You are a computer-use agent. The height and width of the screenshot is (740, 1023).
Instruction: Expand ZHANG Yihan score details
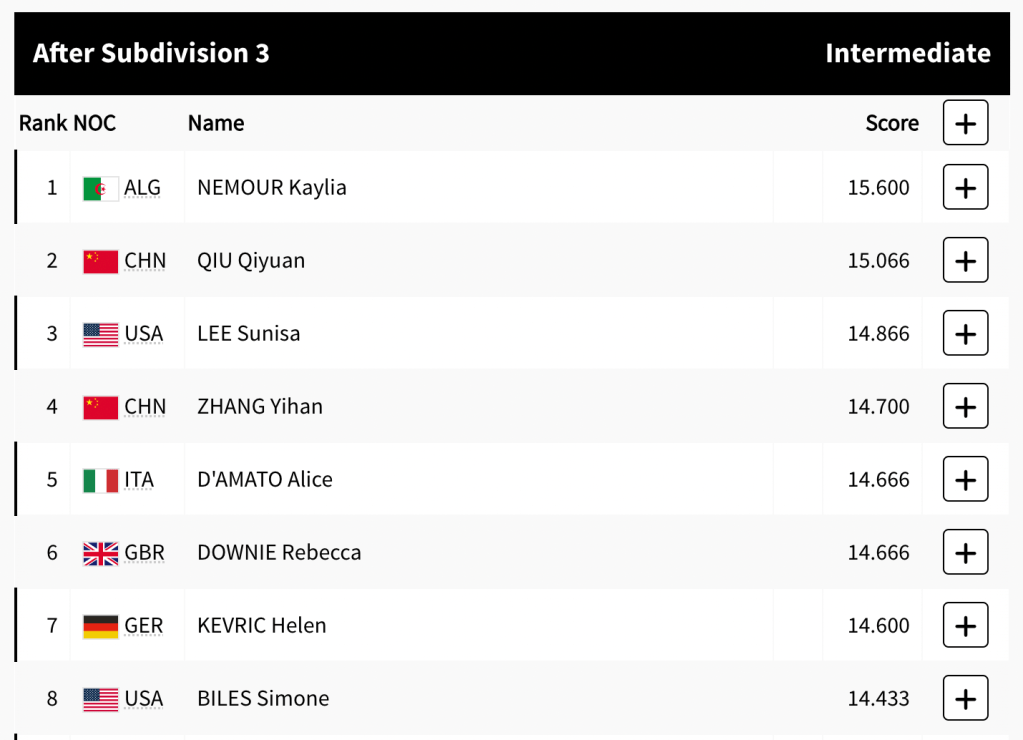pos(965,406)
